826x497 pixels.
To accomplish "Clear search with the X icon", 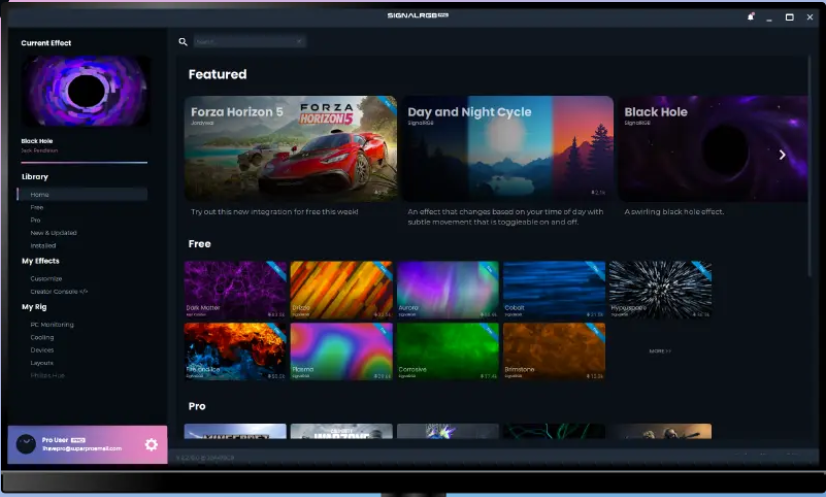I will [299, 42].
